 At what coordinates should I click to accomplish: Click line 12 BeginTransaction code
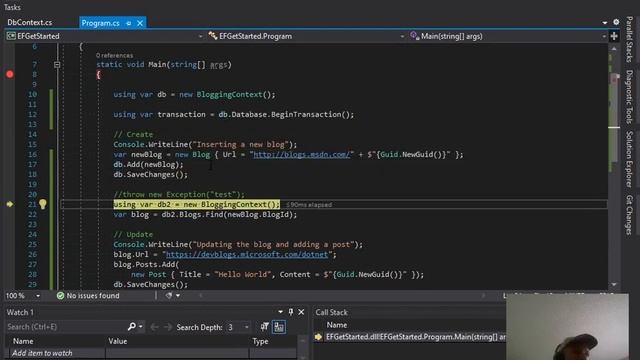(x=234, y=115)
